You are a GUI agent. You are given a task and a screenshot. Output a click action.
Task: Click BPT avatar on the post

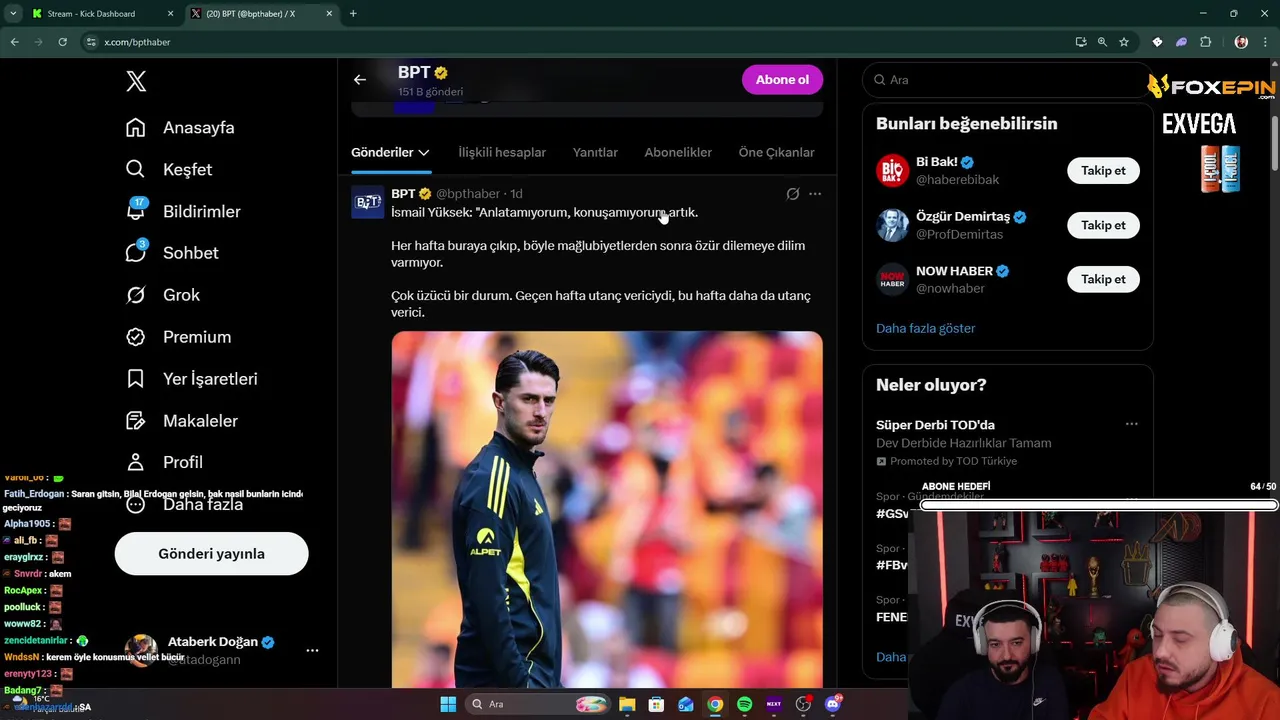click(x=367, y=202)
